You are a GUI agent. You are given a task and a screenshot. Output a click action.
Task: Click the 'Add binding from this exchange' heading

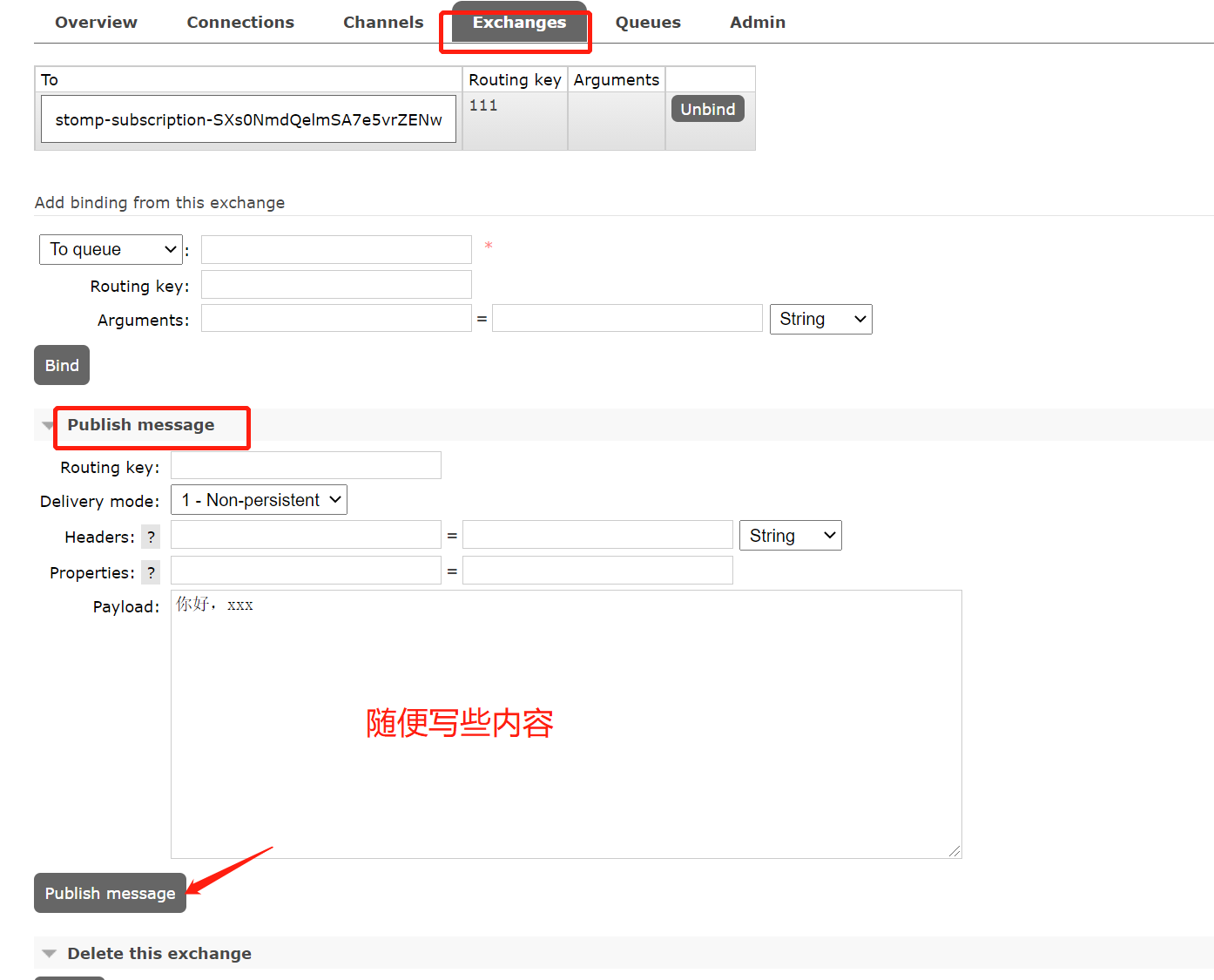159,202
